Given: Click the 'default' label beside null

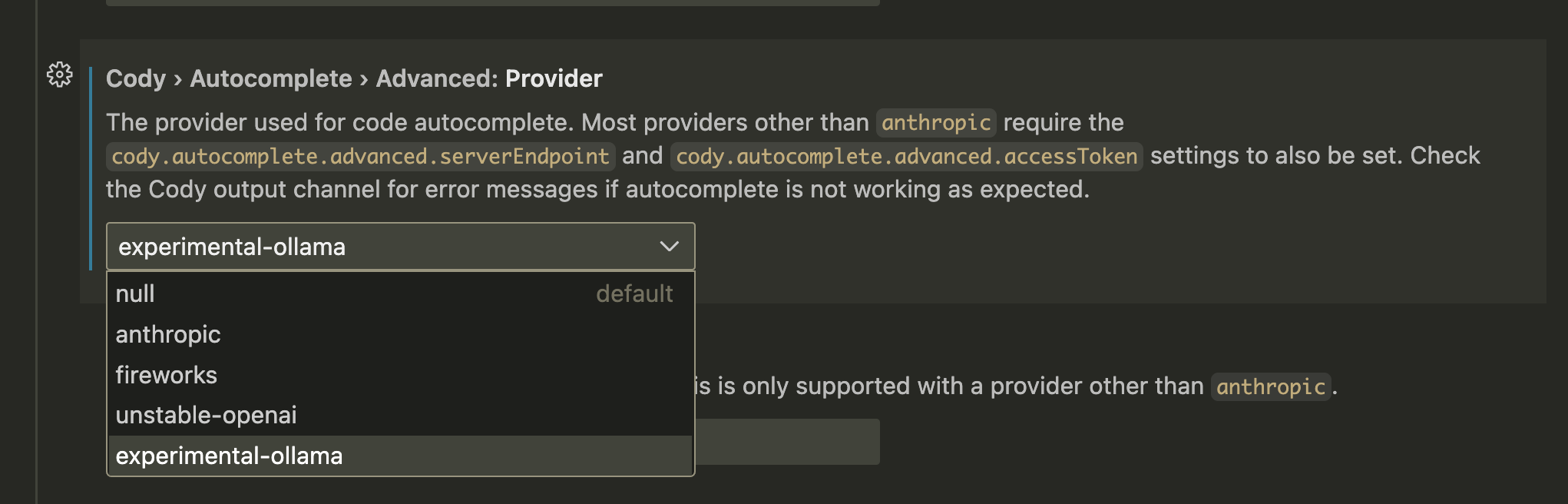Looking at the screenshot, I should (634, 293).
